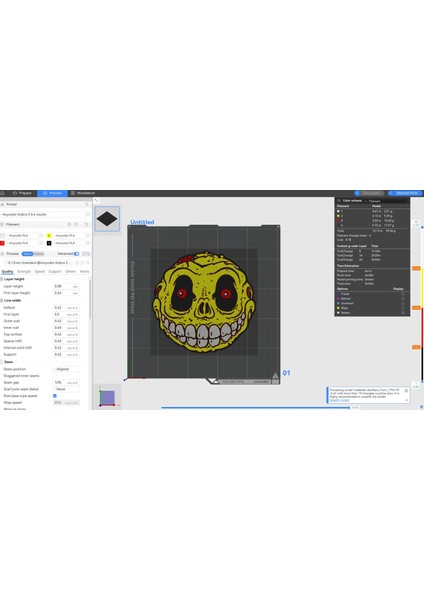Open the Color scheme Filament dropdown
424x600 pixels.
[x=386, y=201]
